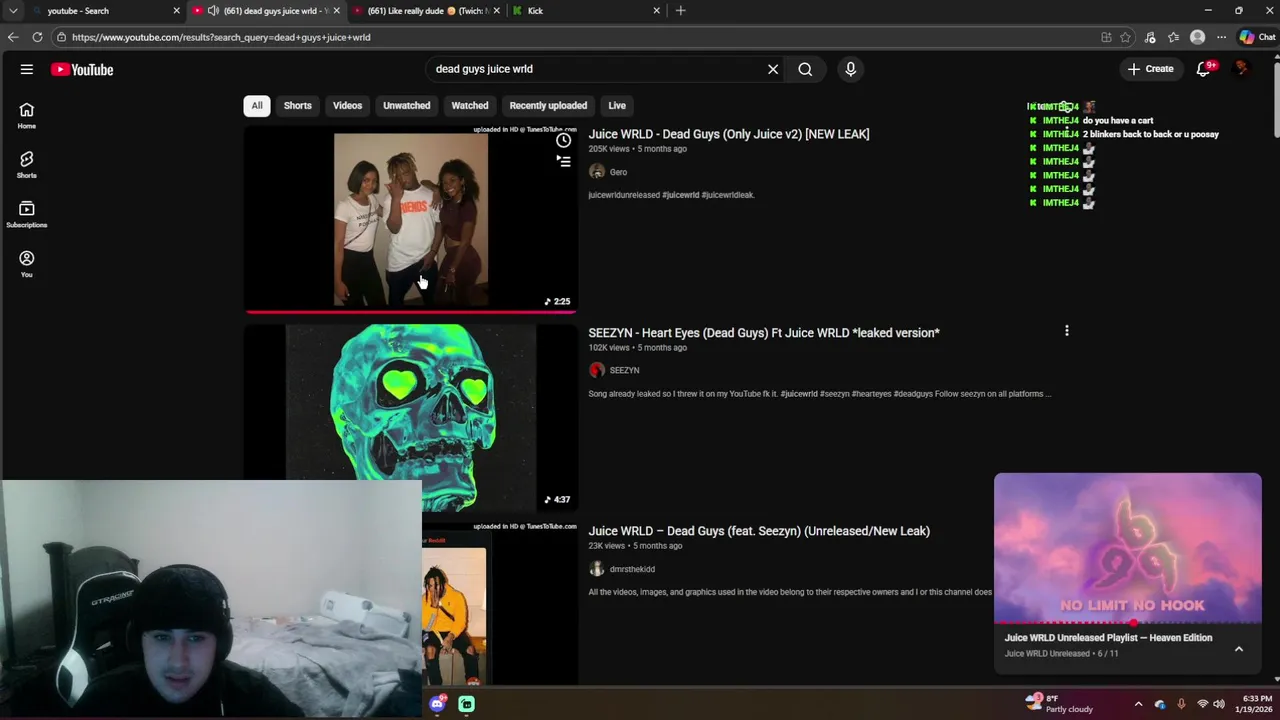Go to Home in the sidebar
The height and width of the screenshot is (720, 1280).
27,116
